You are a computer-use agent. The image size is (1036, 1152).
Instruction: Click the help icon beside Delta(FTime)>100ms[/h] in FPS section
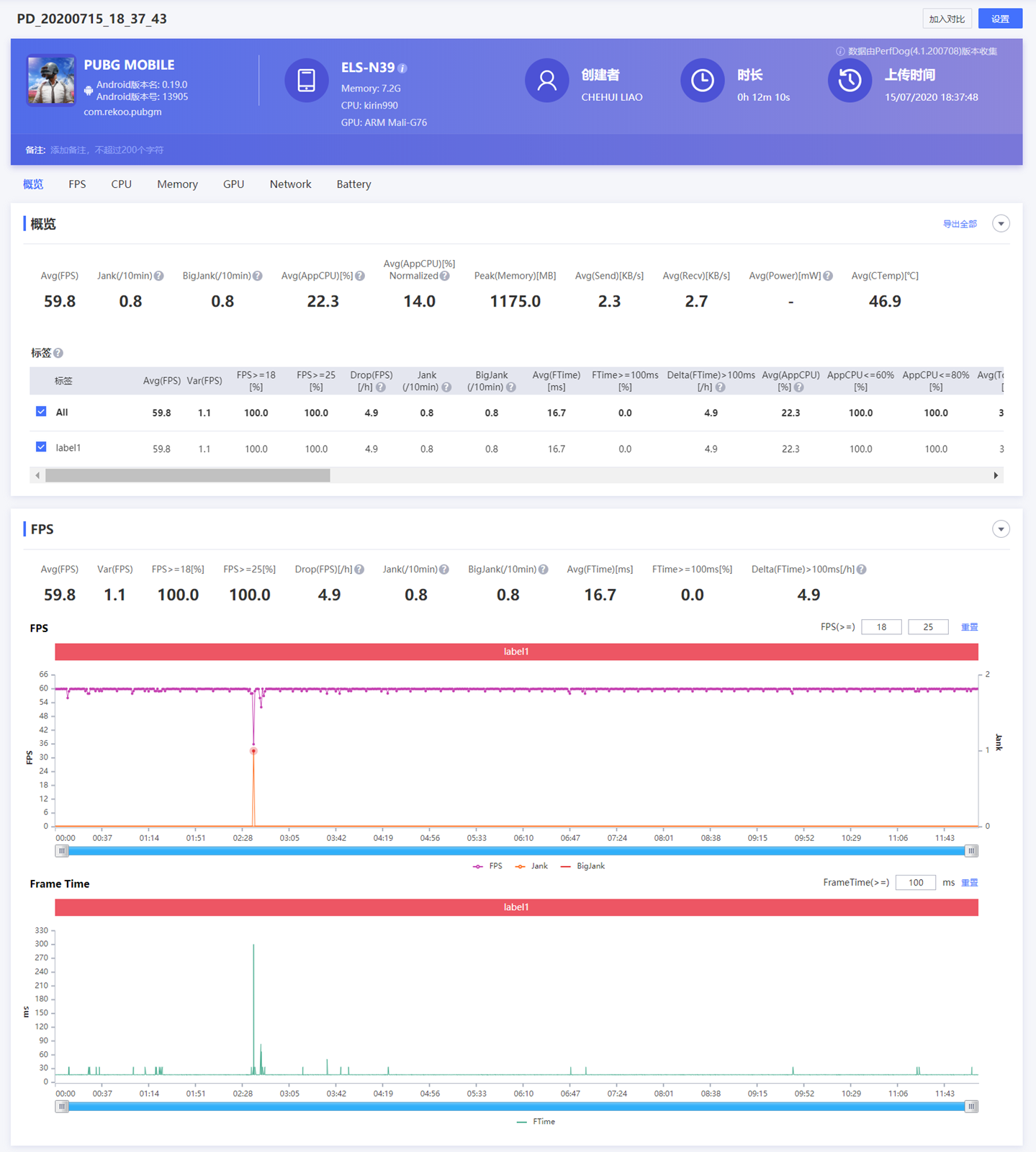tap(862, 570)
